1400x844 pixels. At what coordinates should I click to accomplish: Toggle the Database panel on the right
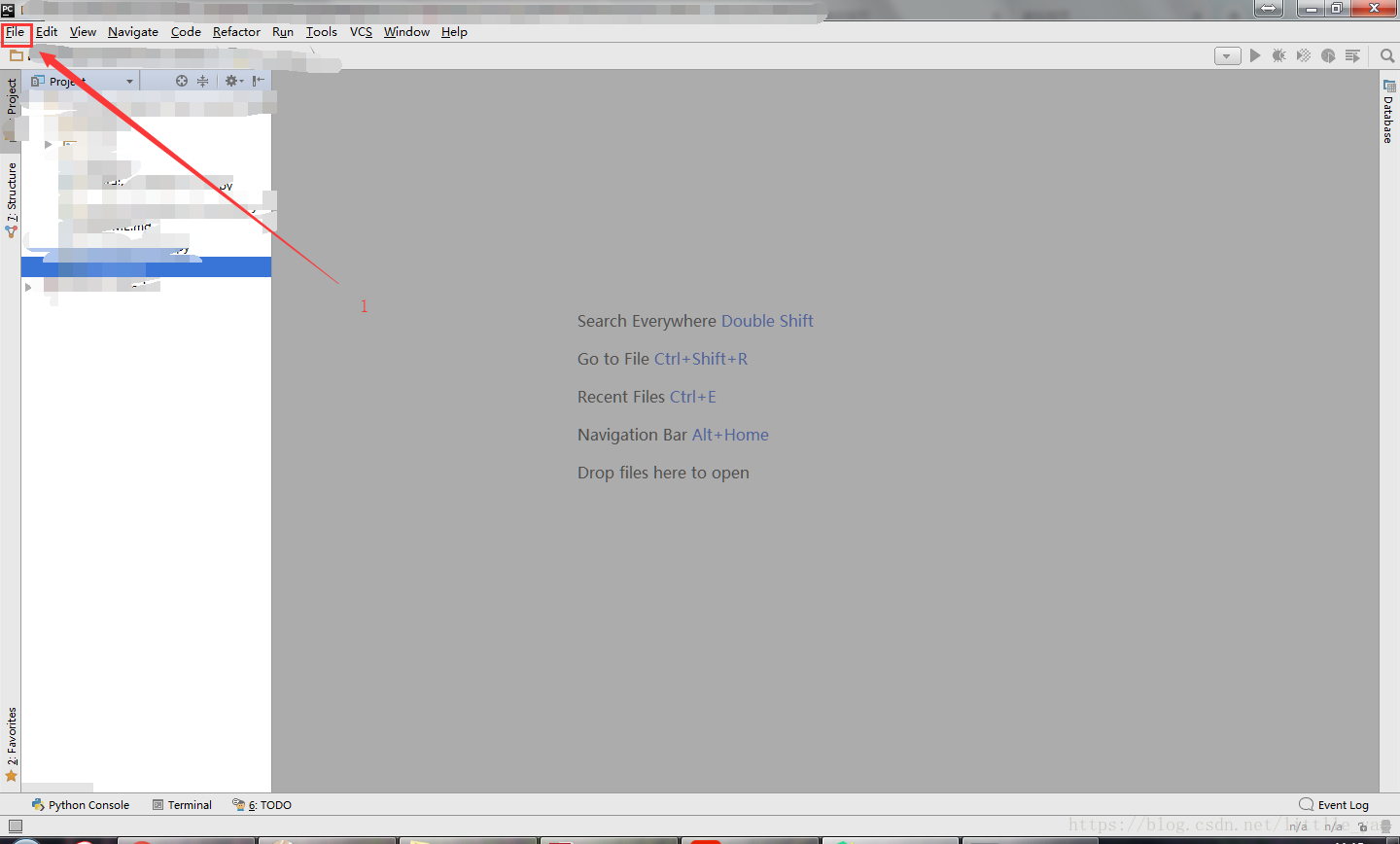pos(1388,107)
